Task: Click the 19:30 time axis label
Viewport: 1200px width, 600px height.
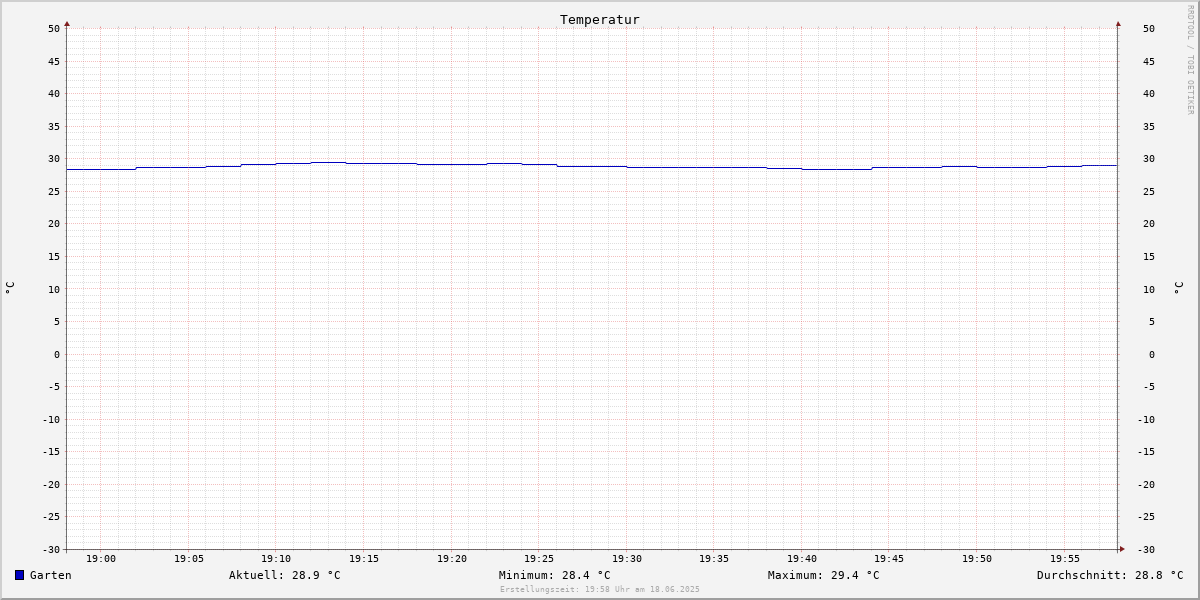Action: 627,559
